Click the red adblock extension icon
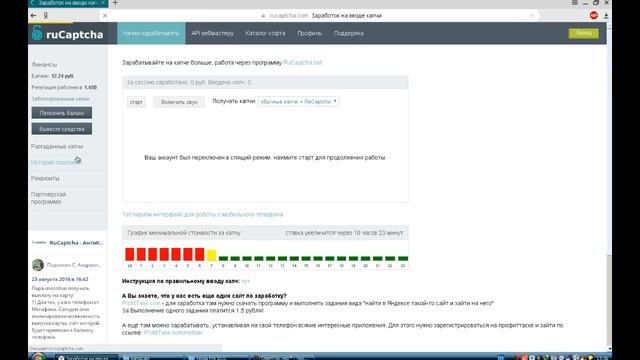640x360 pixels. [594, 16]
